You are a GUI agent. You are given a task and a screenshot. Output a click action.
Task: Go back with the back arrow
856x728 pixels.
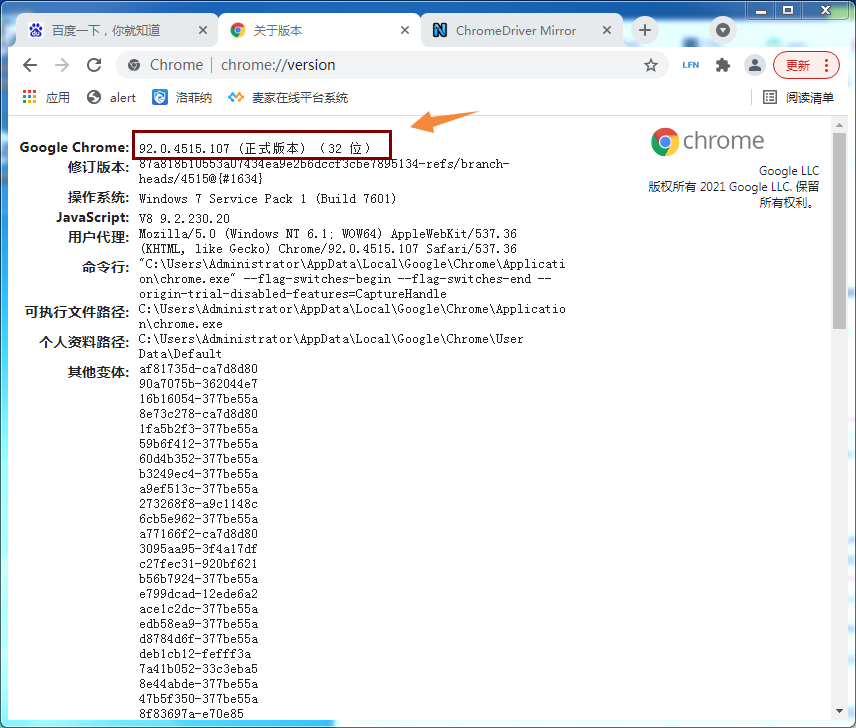pos(30,65)
